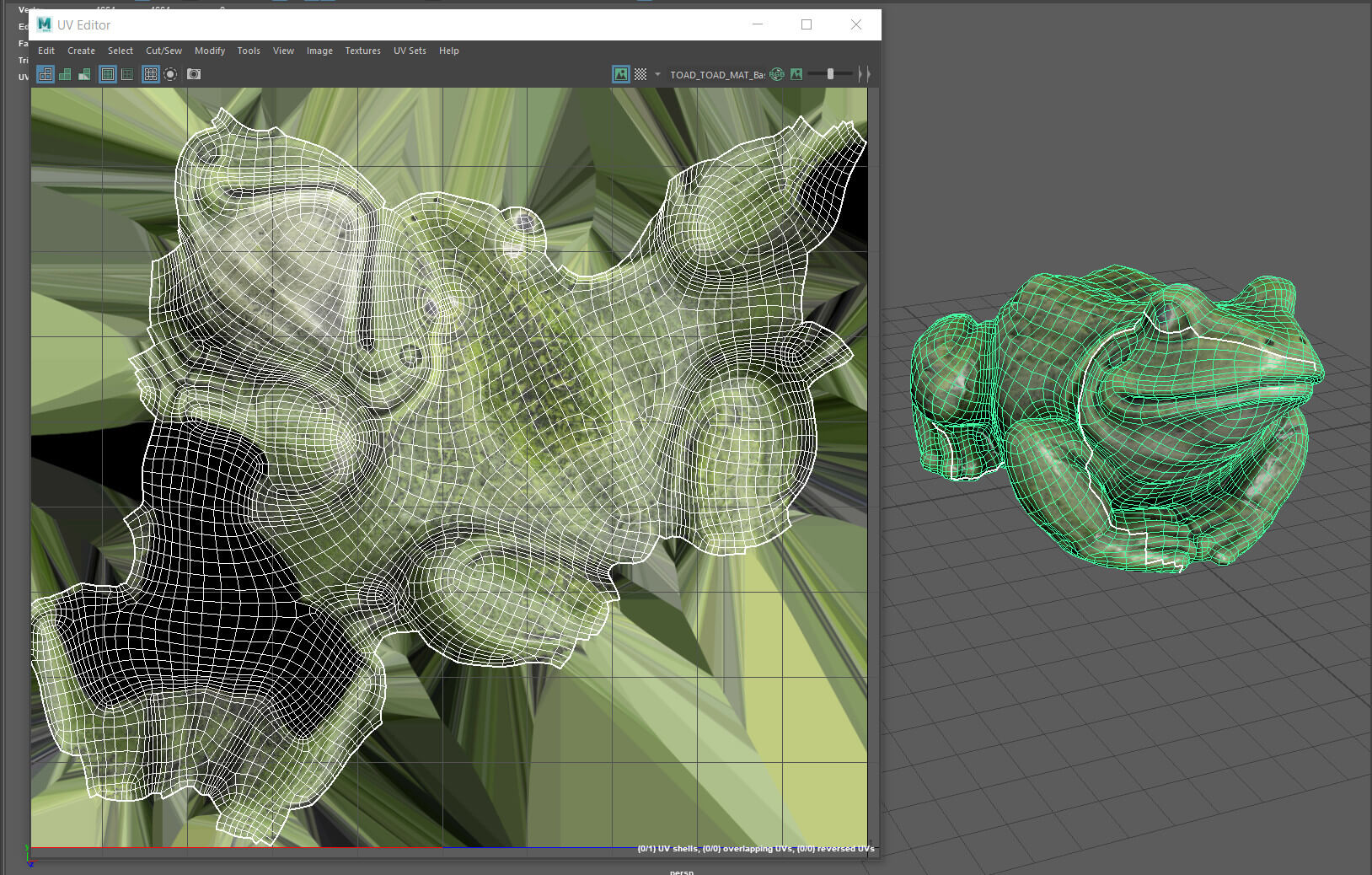Click the shaded UV display icon

pyautogui.click(x=65, y=74)
